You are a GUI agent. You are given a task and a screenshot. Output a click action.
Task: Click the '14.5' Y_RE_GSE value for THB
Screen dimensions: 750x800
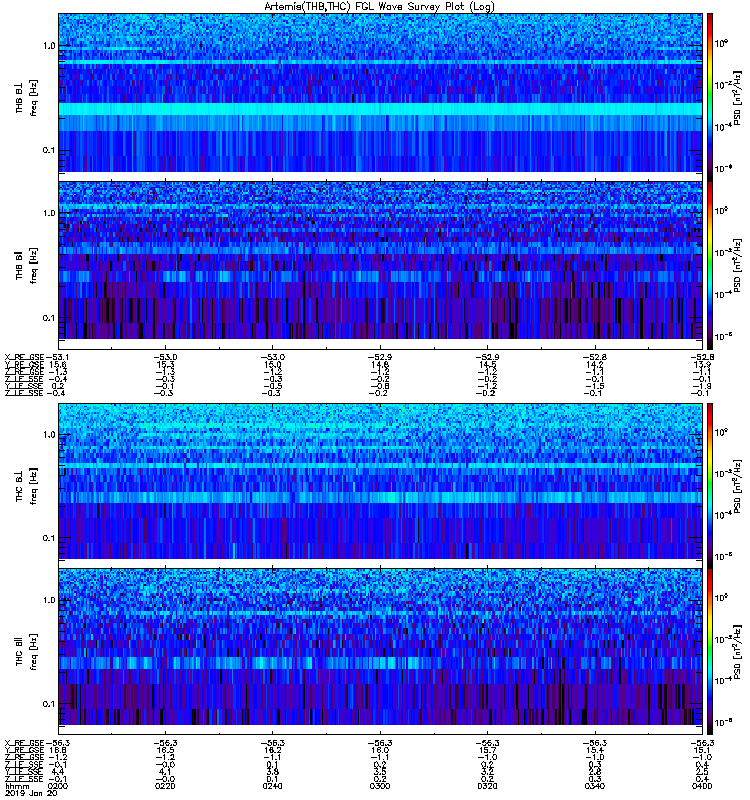(487, 364)
